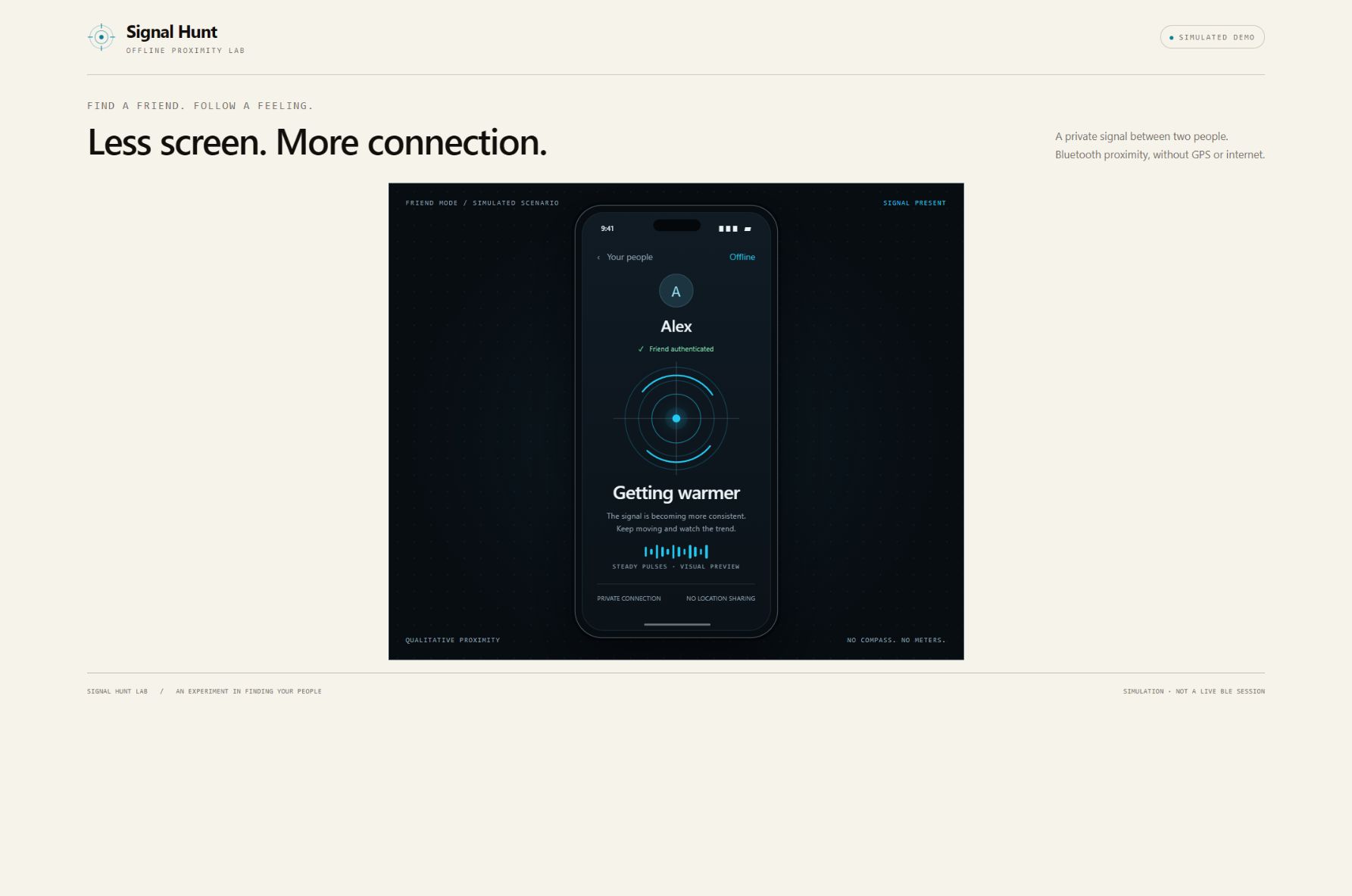The height and width of the screenshot is (896, 1352).
Task: Click the Less screen. More connection. headline
Action: [x=317, y=142]
